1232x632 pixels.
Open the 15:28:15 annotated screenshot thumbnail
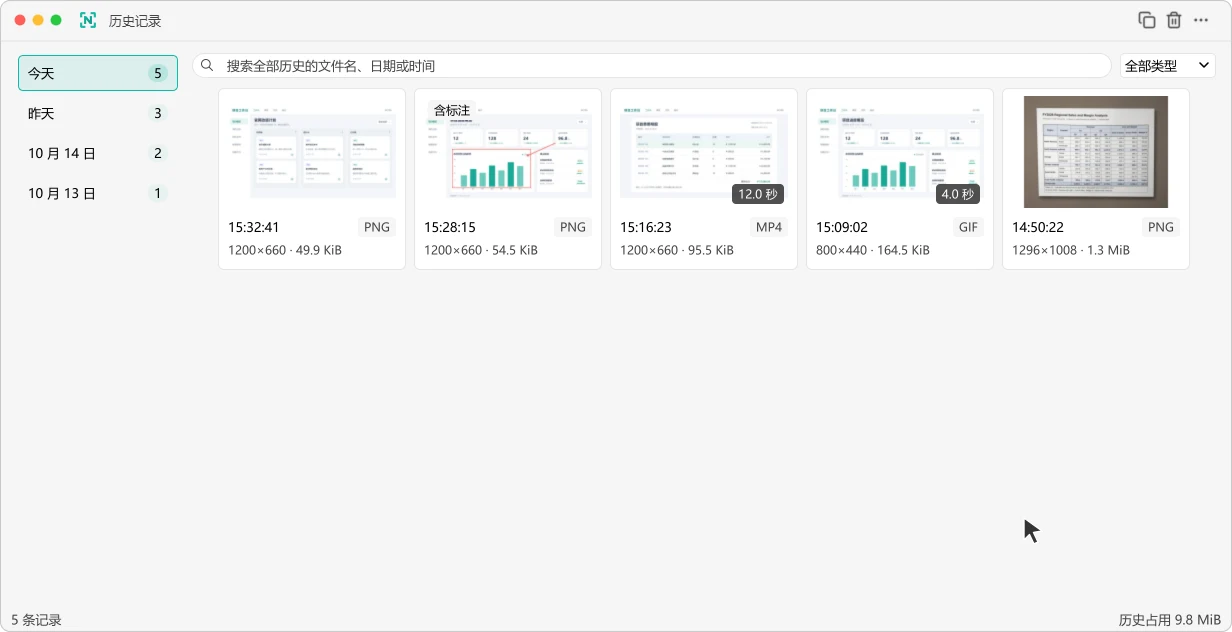(508, 152)
